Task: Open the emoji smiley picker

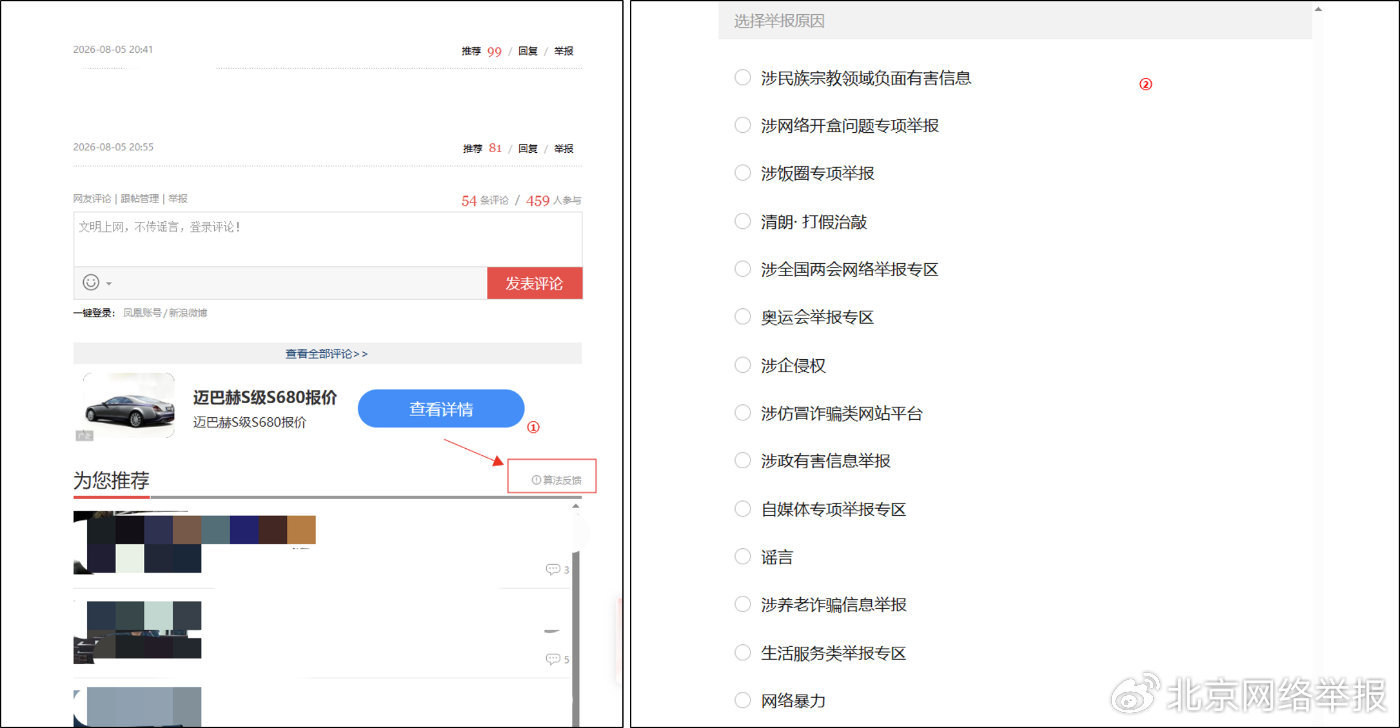Action: (x=91, y=283)
